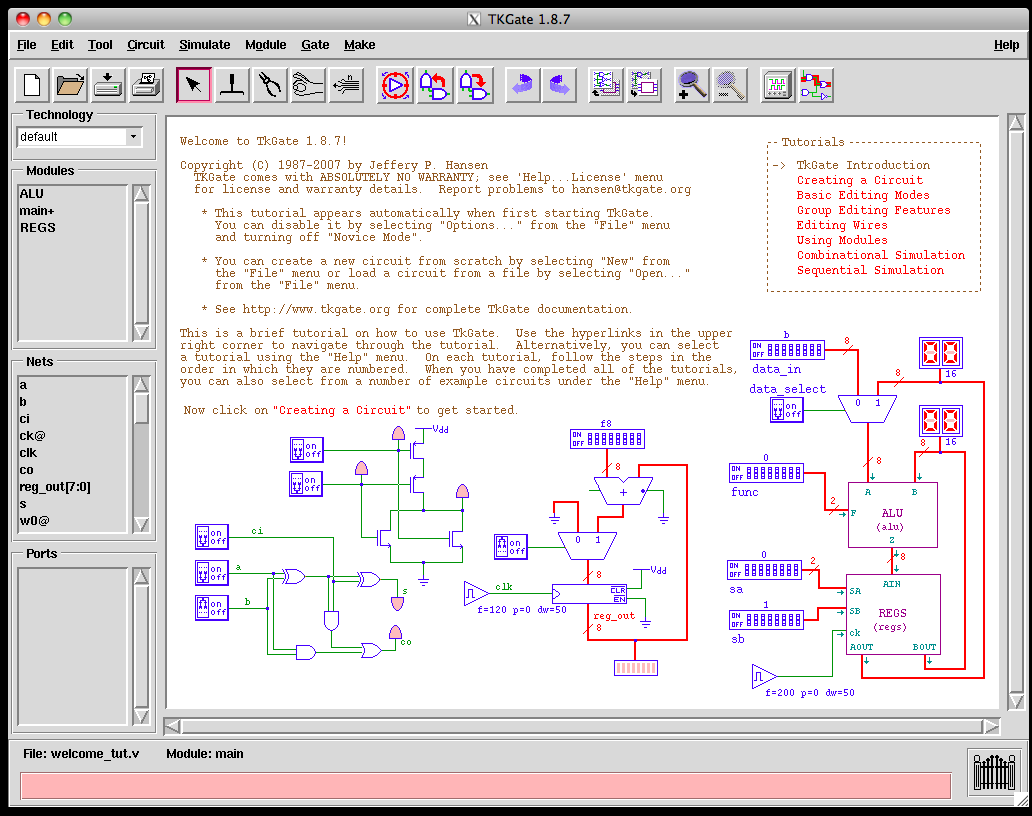This screenshot has width=1032, height=816.
Task: Click the open module arrow icon
Action: click(523, 86)
